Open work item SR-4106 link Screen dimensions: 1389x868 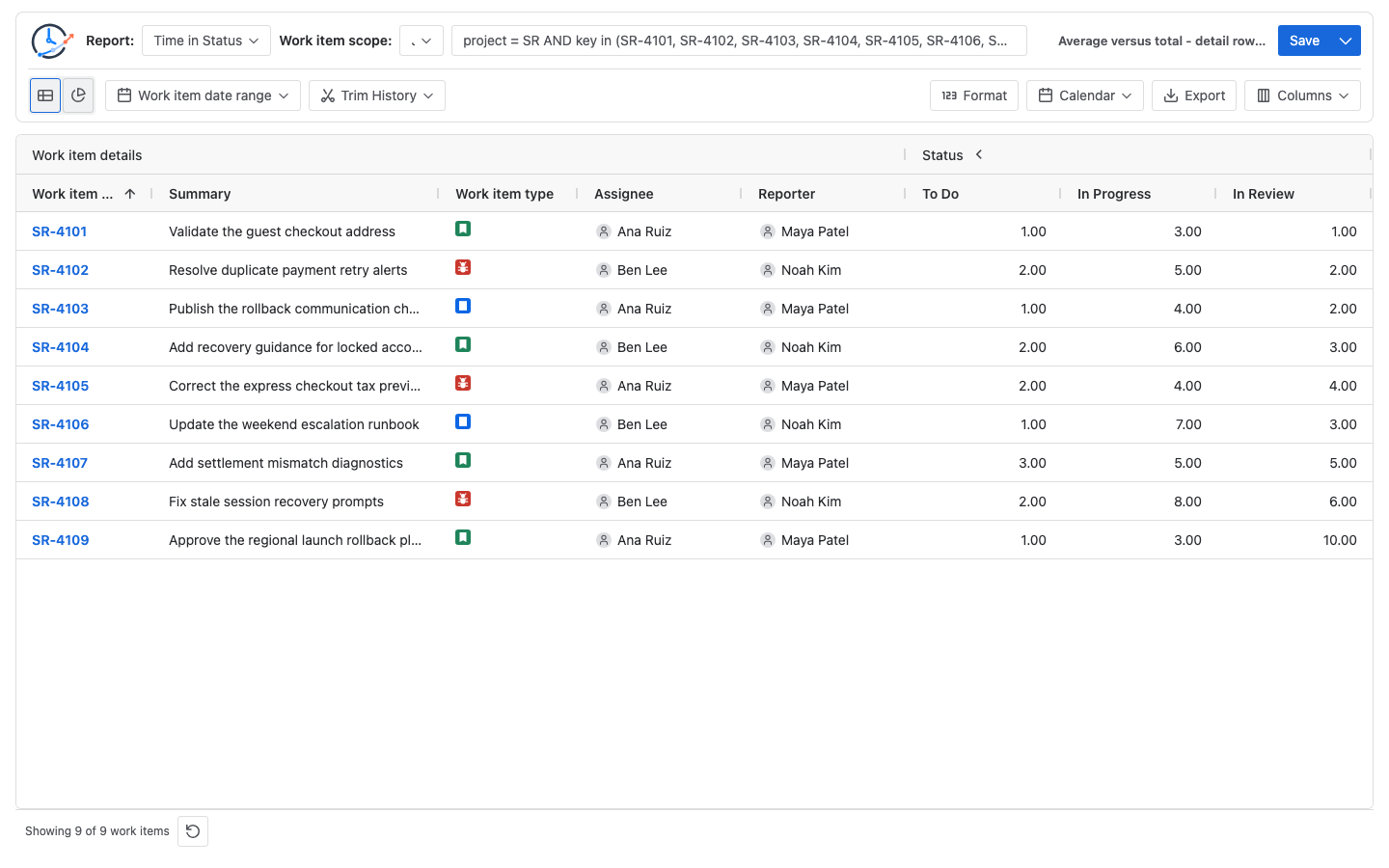tap(60, 424)
